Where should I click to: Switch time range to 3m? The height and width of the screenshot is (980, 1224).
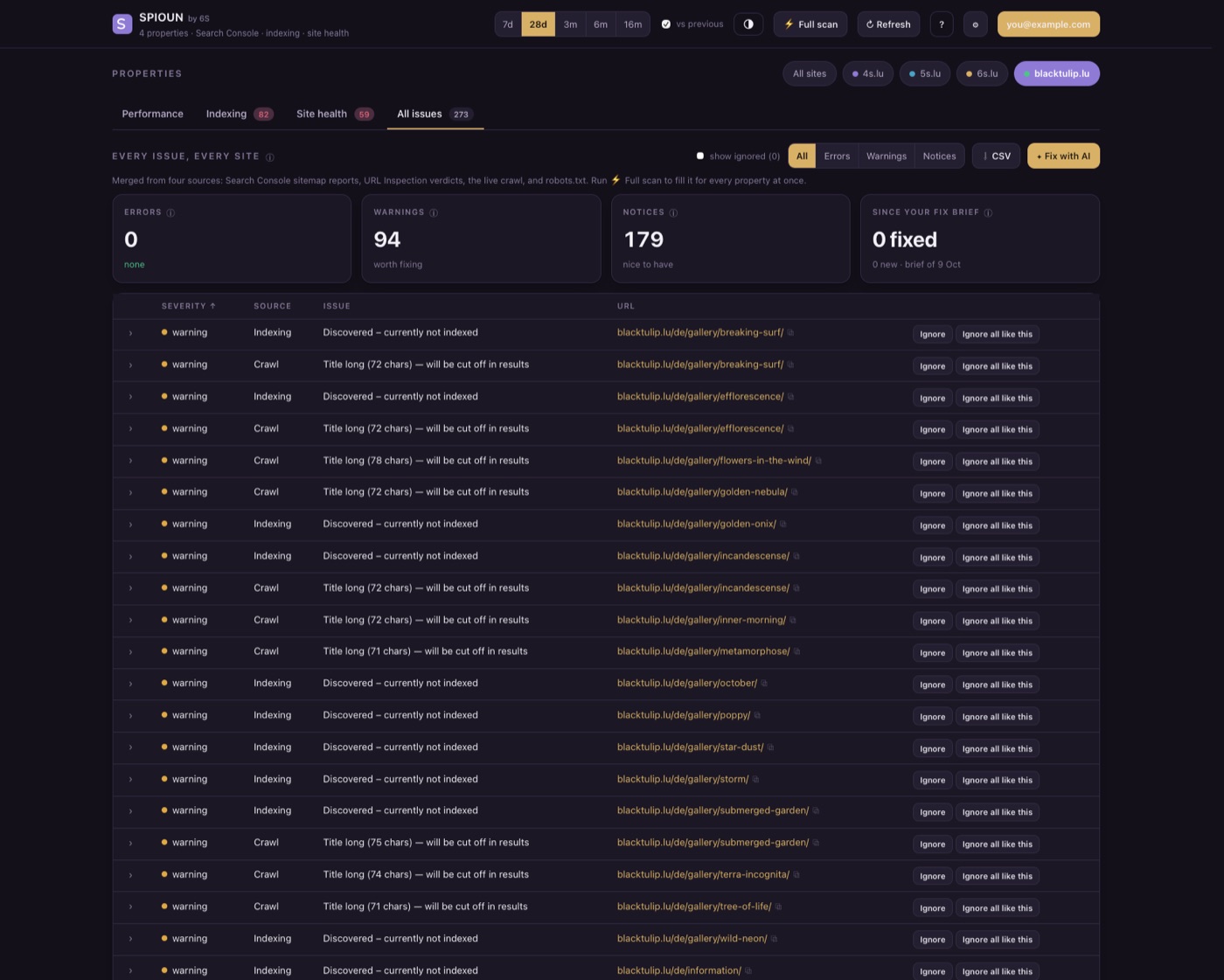(570, 24)
